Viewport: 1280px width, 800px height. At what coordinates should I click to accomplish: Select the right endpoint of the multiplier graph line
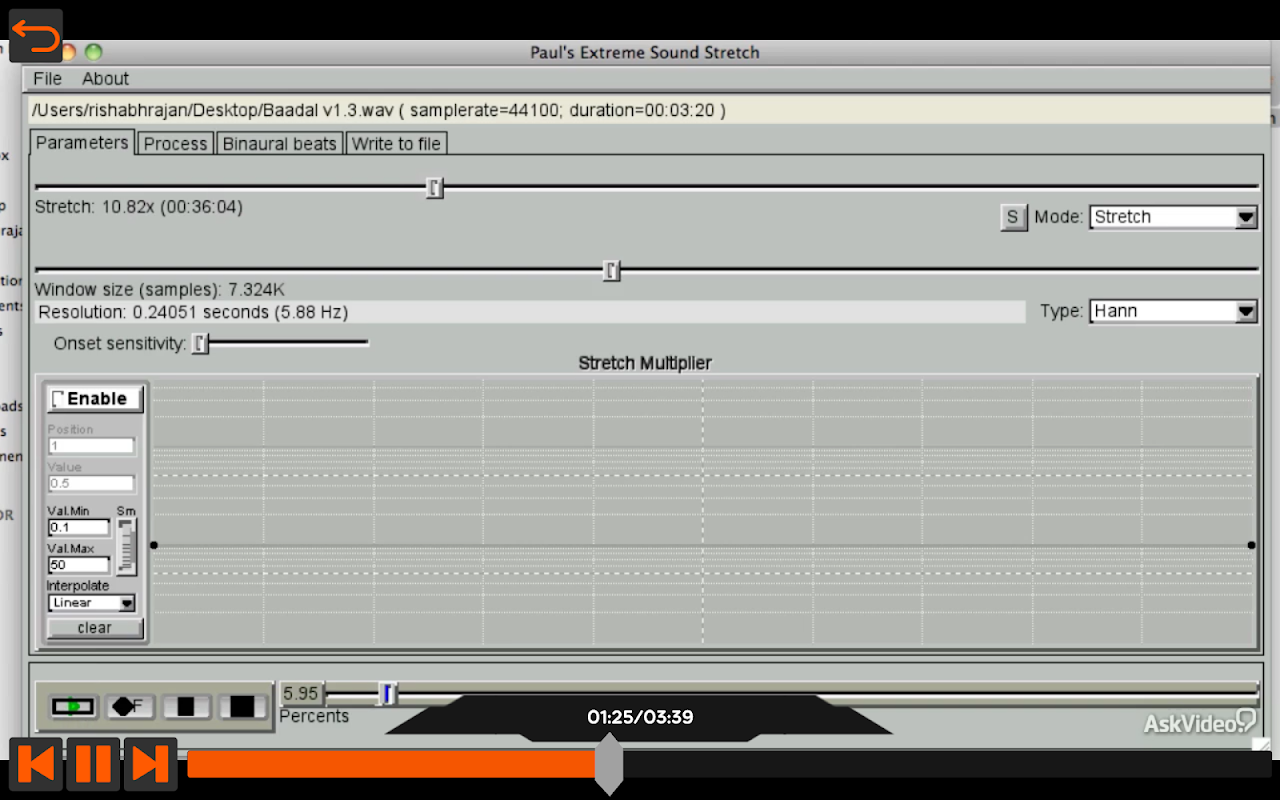[x=1251, y=545]
